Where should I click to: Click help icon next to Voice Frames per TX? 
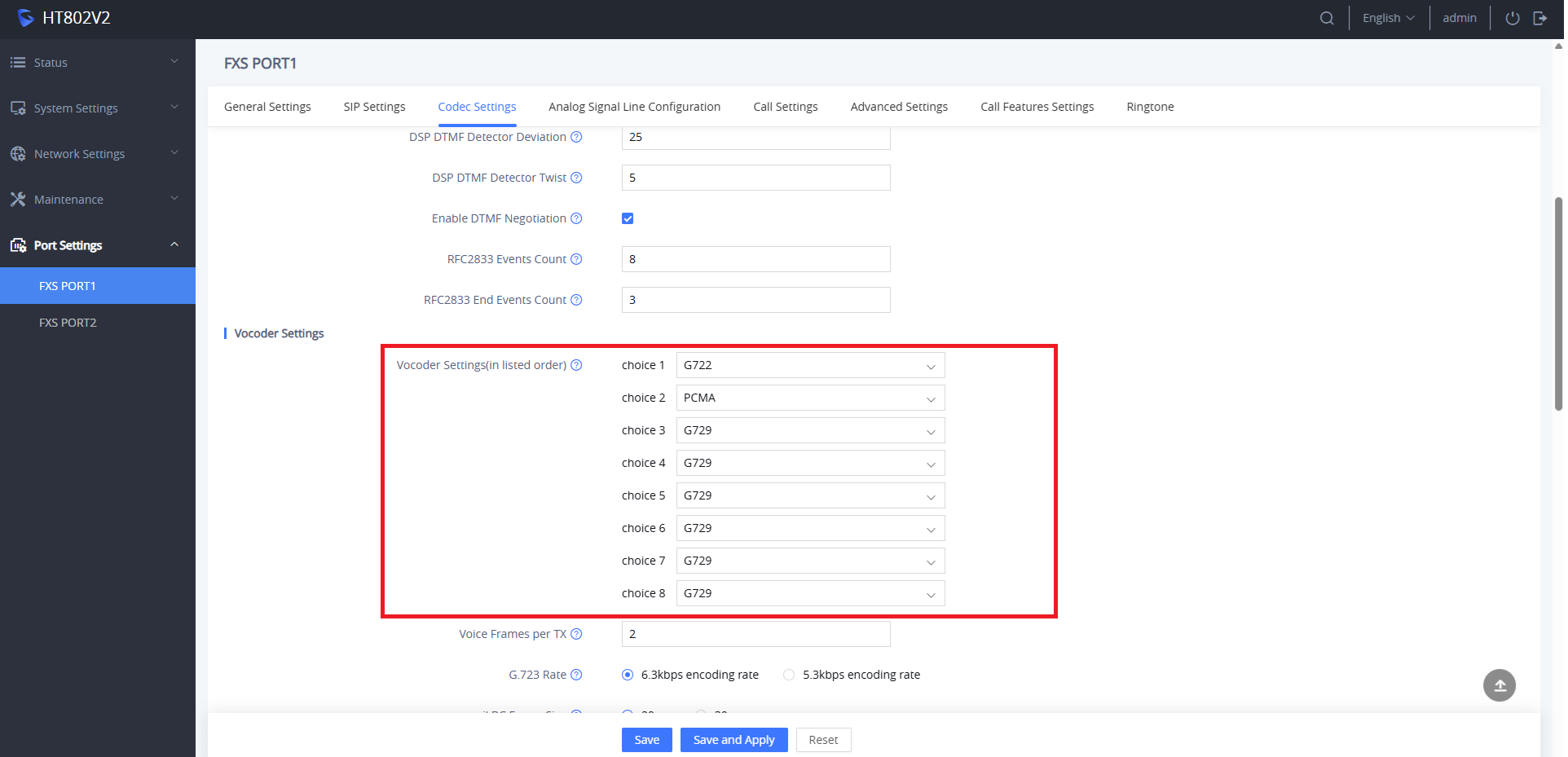click(576, 634)
